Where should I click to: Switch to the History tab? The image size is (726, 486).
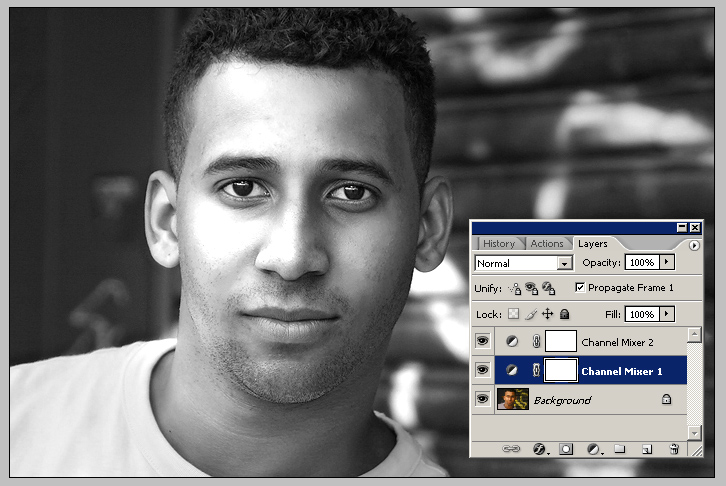[499, 243]
